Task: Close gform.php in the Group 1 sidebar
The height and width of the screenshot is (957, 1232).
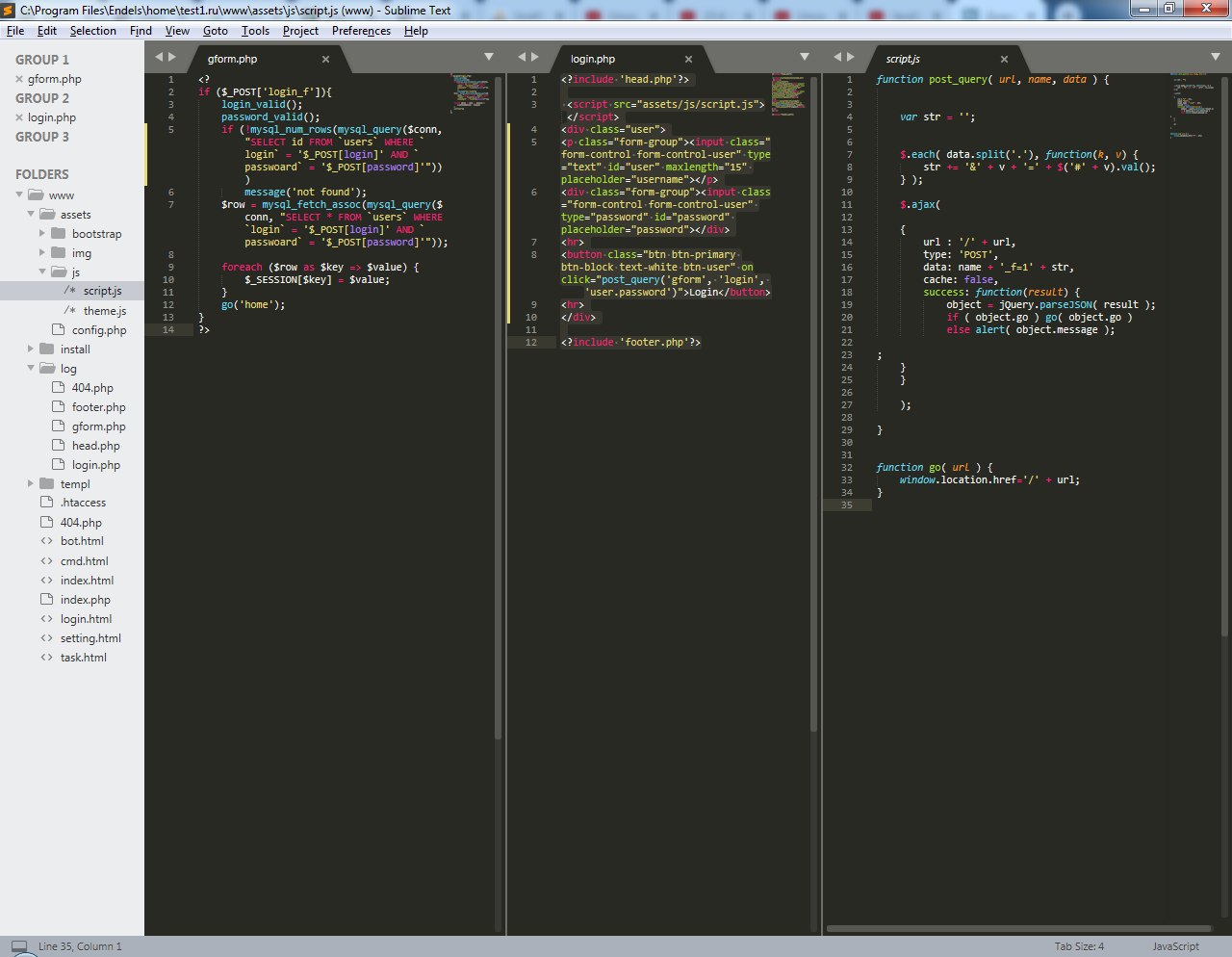Action: [19, 79]
